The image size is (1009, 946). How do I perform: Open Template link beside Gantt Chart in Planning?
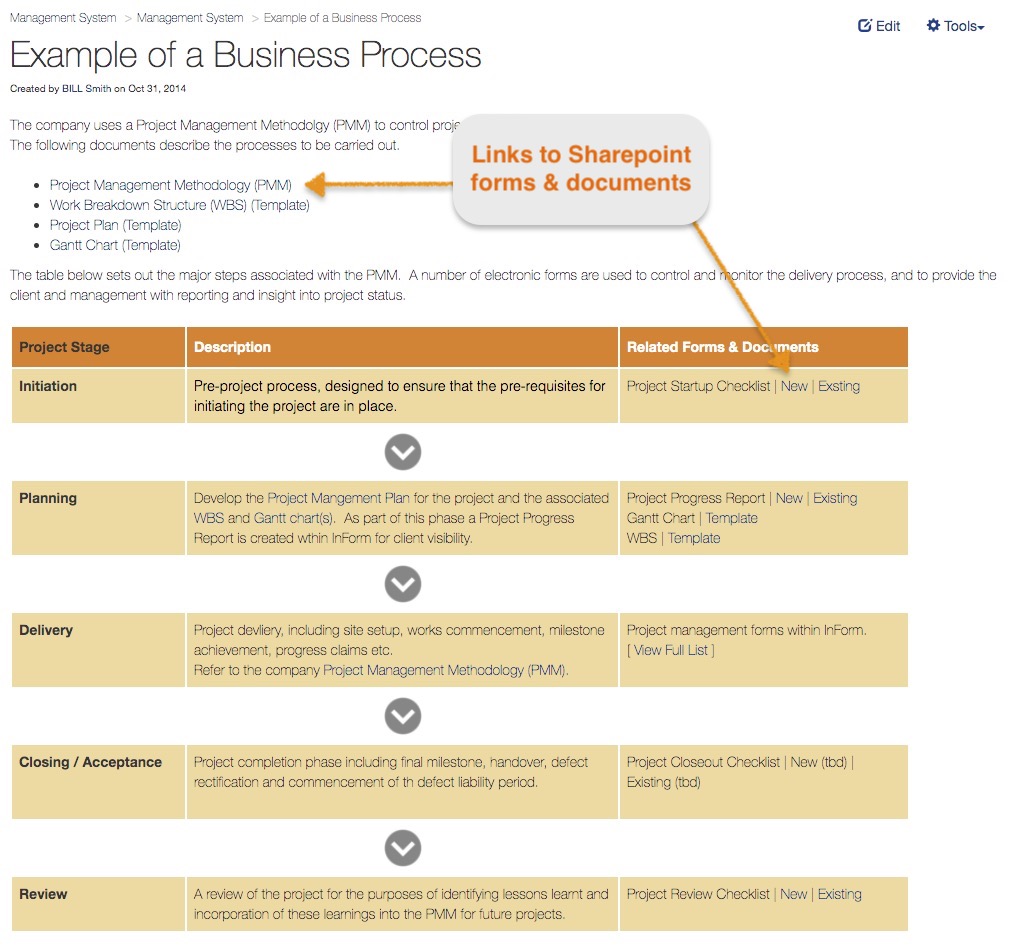point(732,518)
